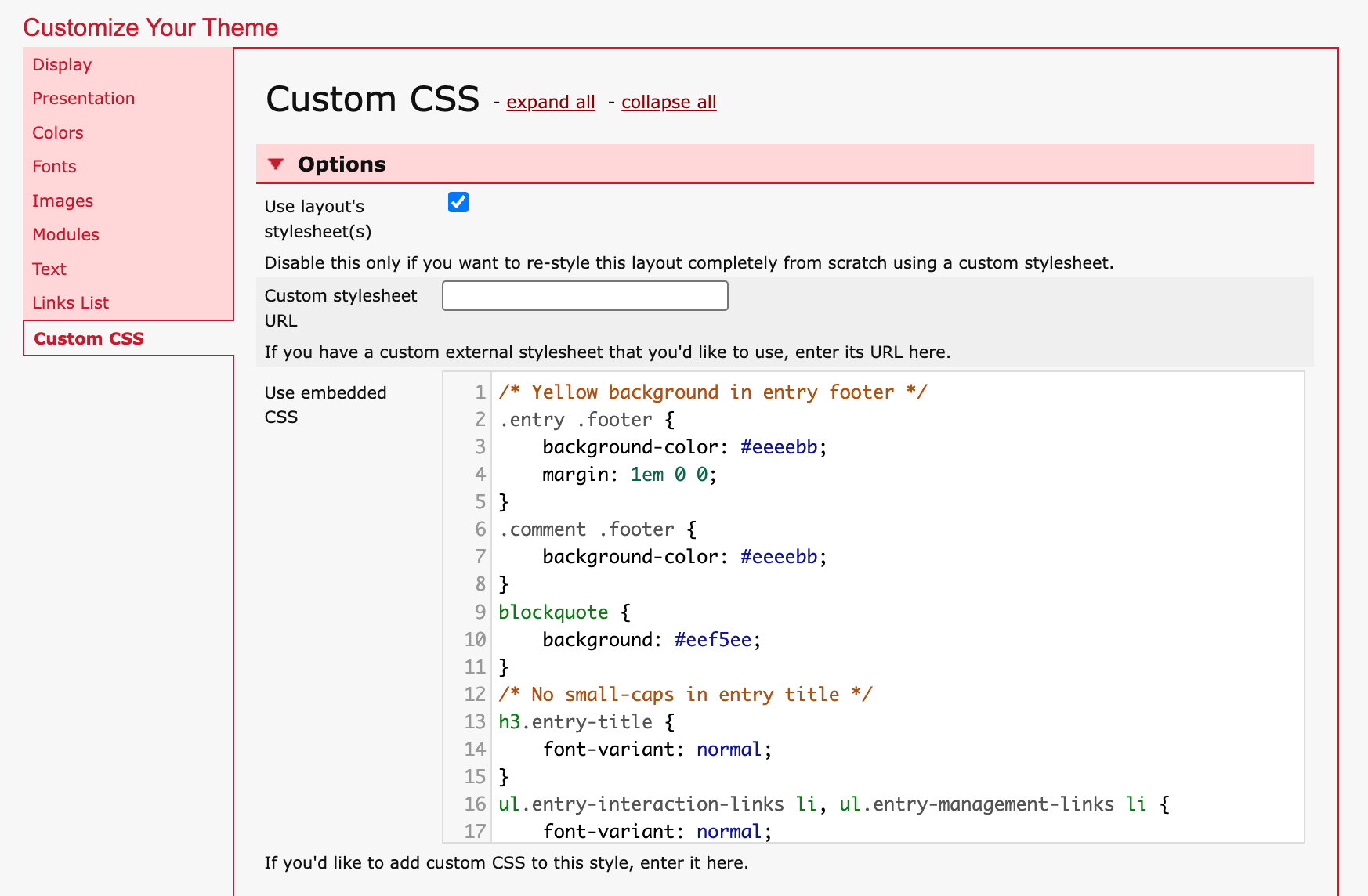
Task: Go to the Presentation section
Action: 83,99
